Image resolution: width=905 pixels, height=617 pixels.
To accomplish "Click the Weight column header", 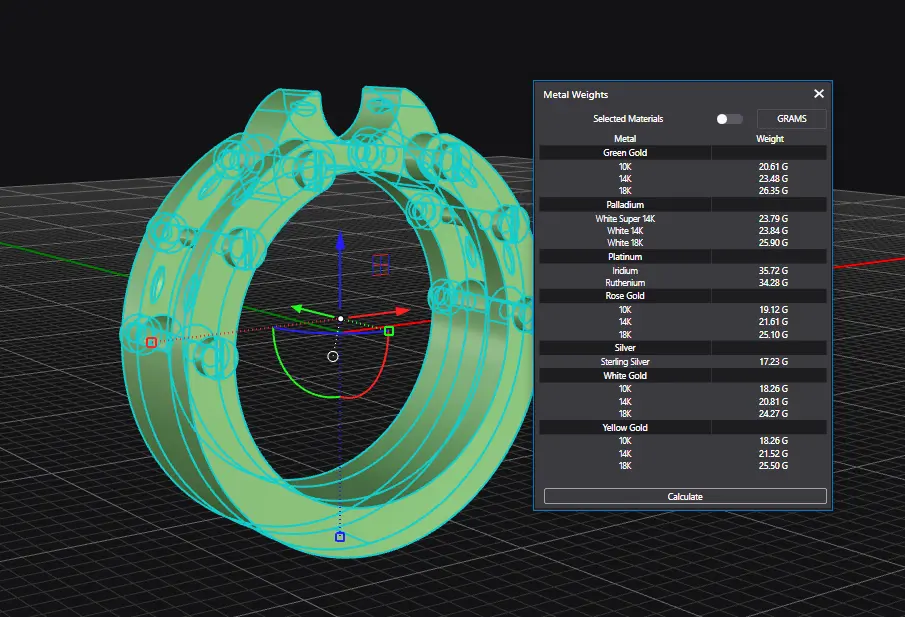I will tap(769, 139).
